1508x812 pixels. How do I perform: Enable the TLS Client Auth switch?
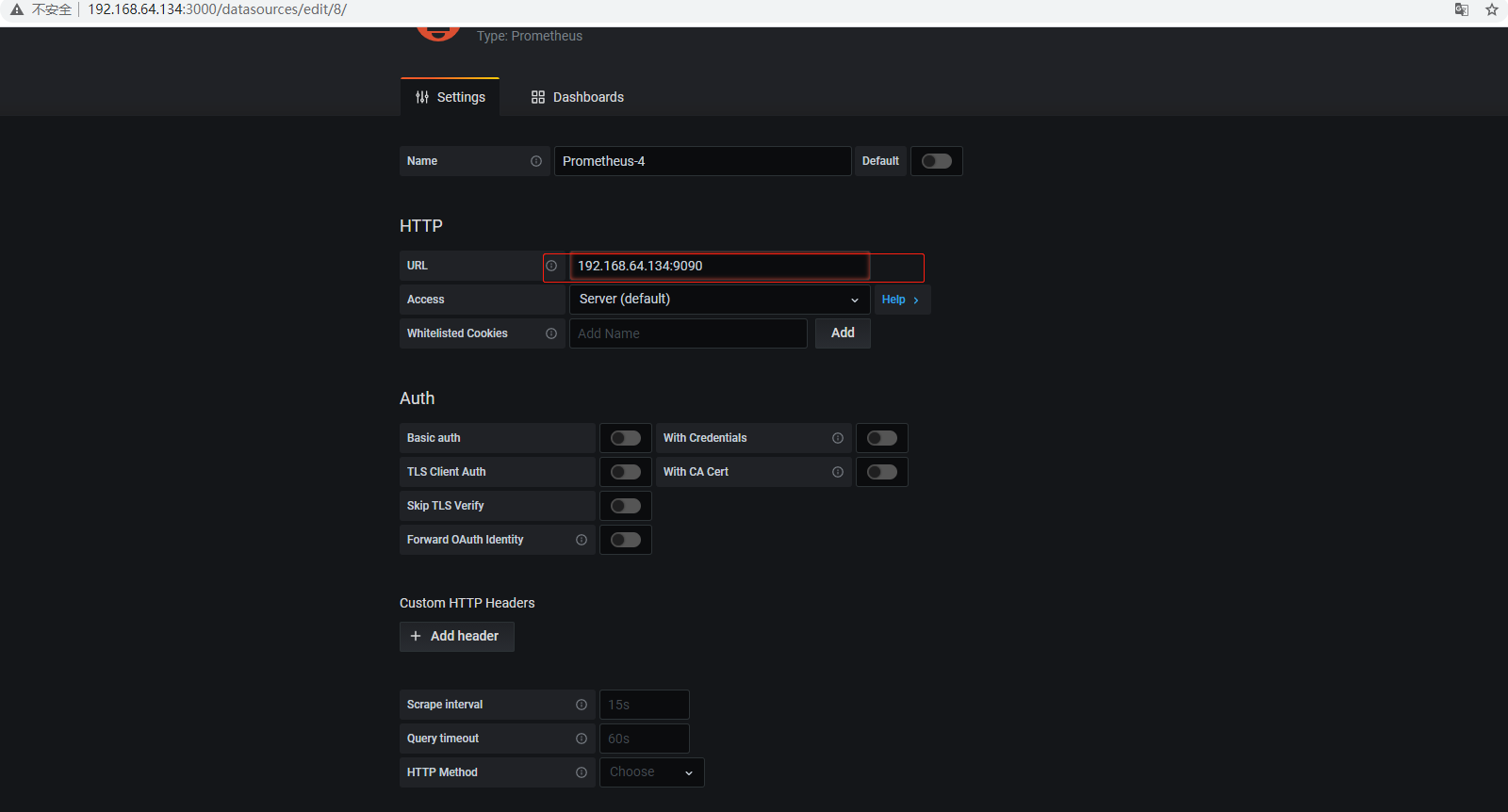626,472
